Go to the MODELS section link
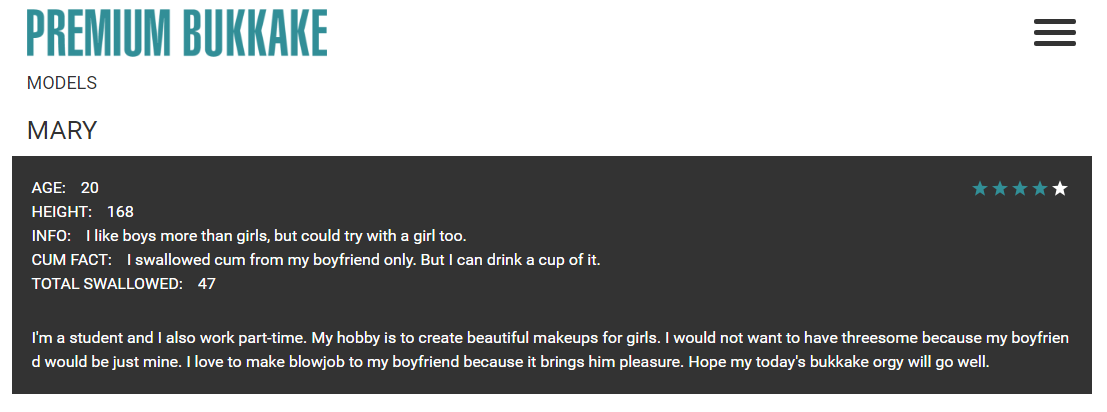Image resolution: width=1107 pixels, height=412 pixels. click(x=62, y=83)
